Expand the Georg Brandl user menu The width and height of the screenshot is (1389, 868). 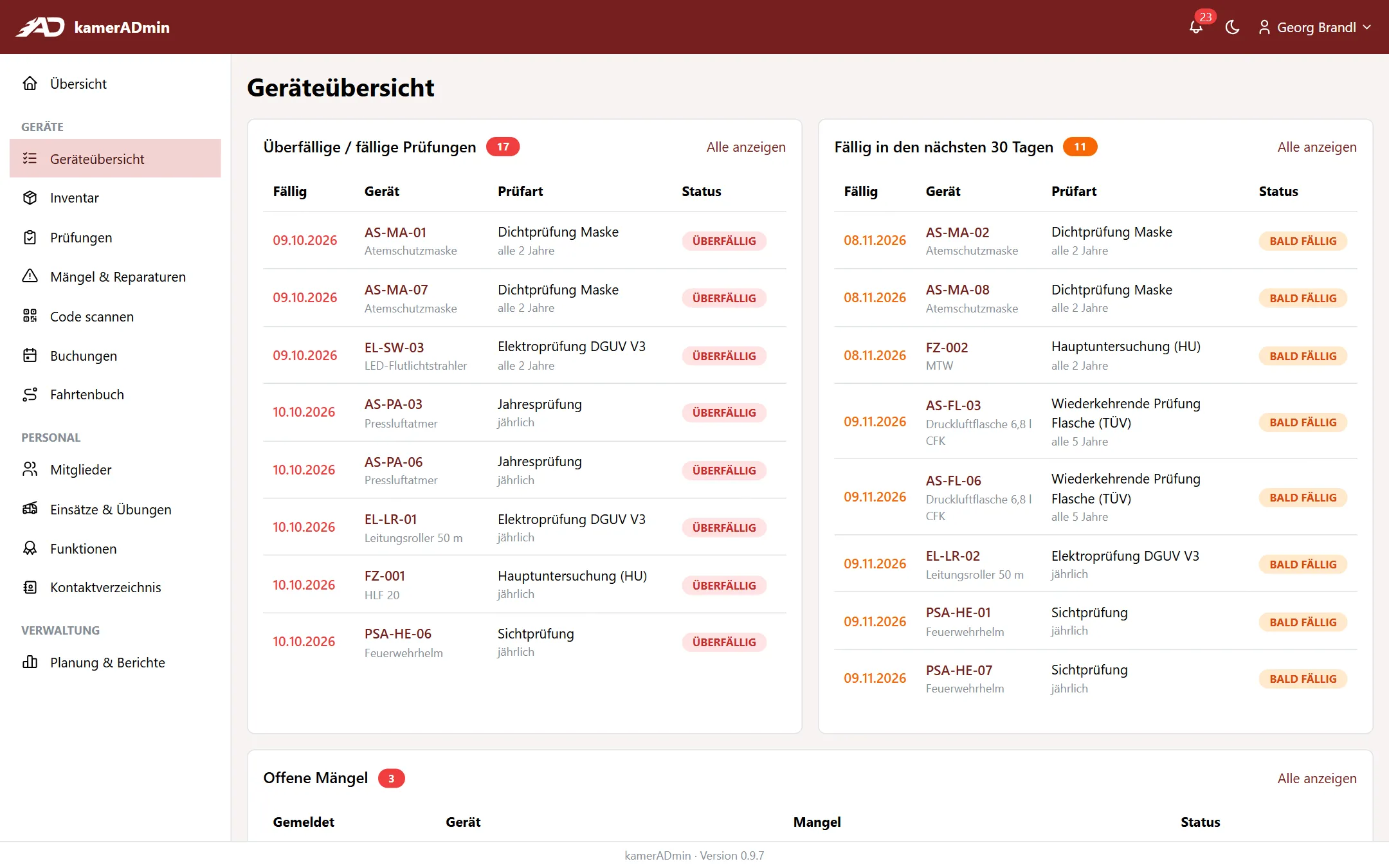pos(1314,27)
